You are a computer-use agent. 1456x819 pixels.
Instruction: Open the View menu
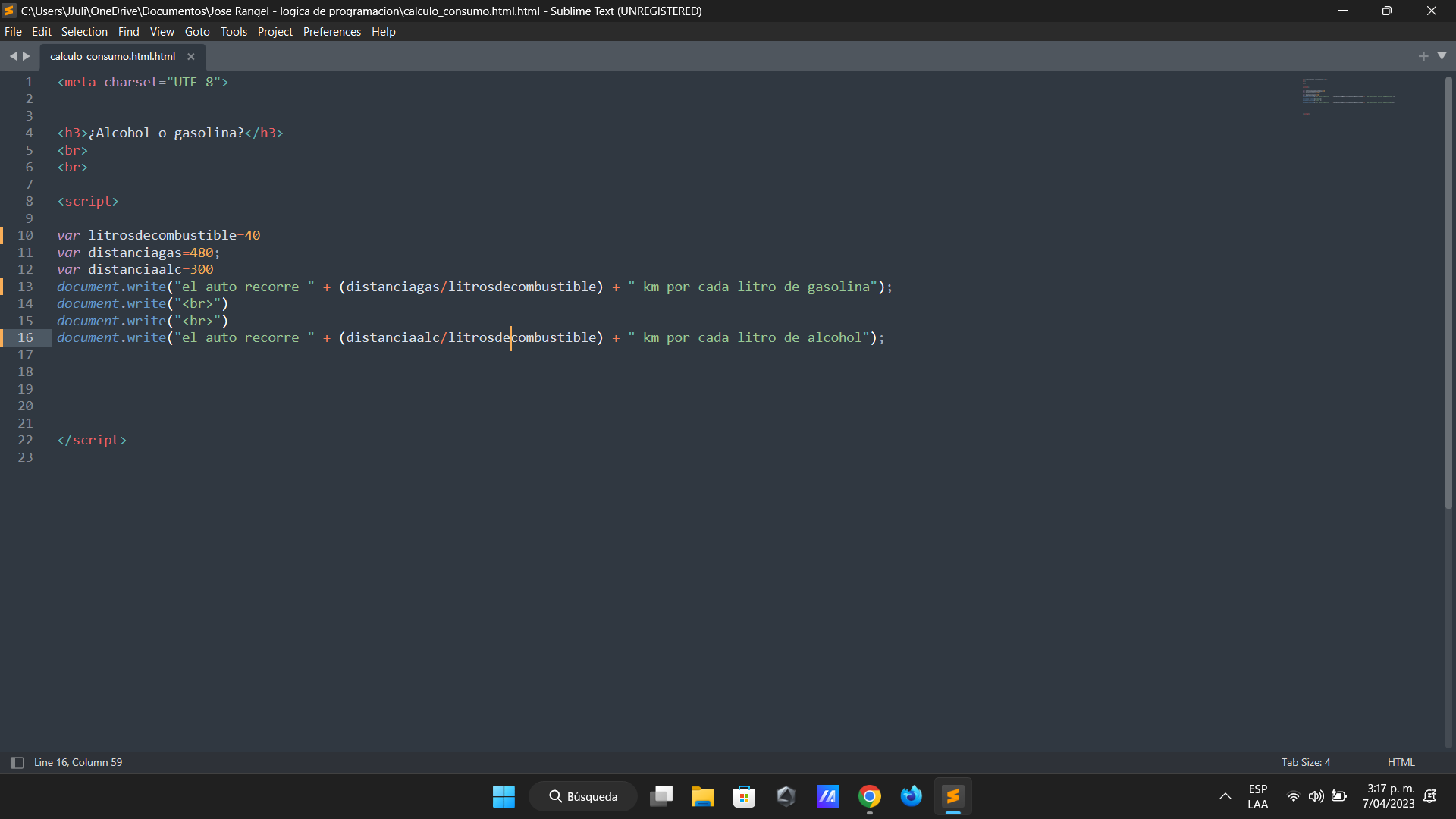pyautogui.click(x=162, y=32)
